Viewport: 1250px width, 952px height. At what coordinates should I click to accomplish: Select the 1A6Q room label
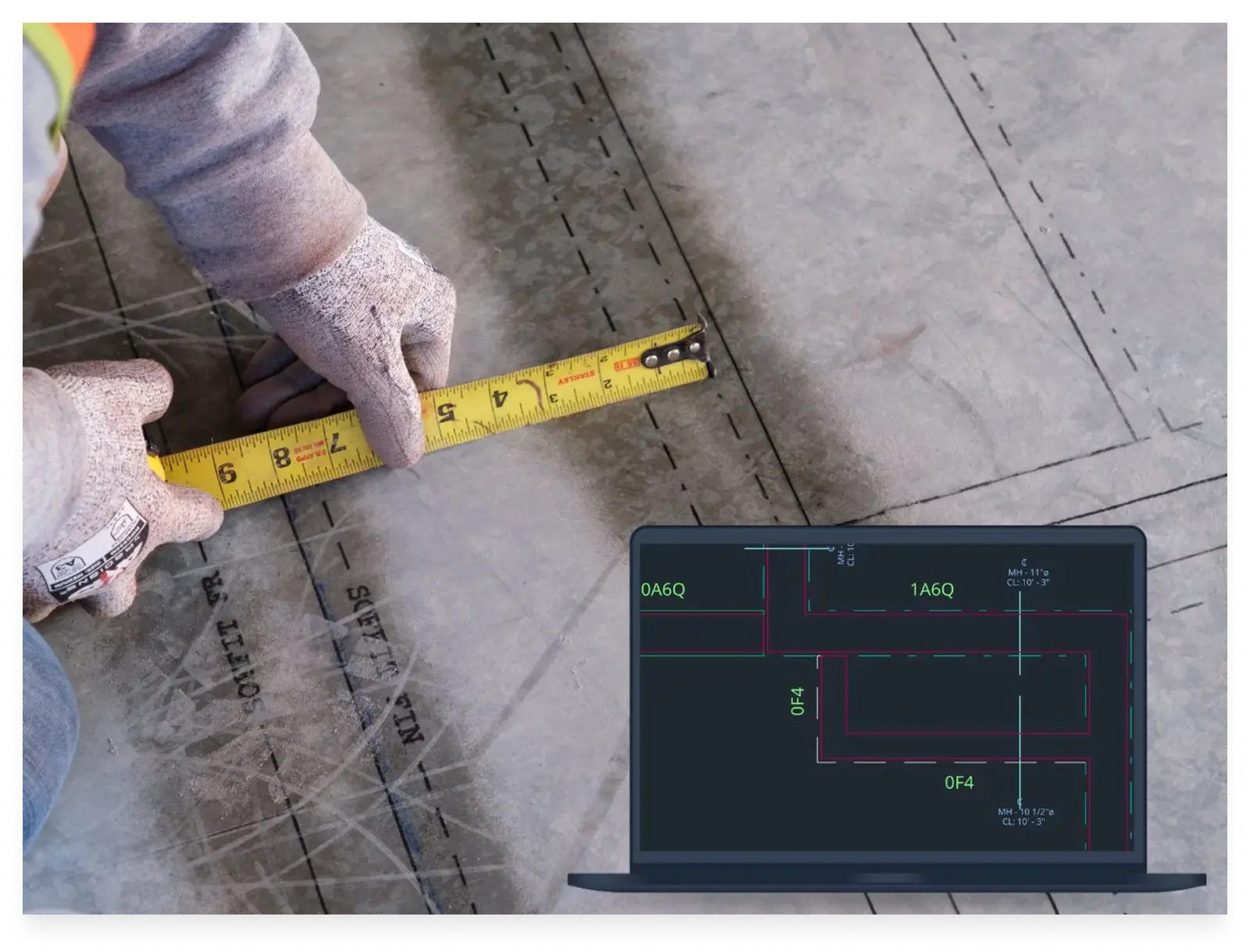[931, 590]
